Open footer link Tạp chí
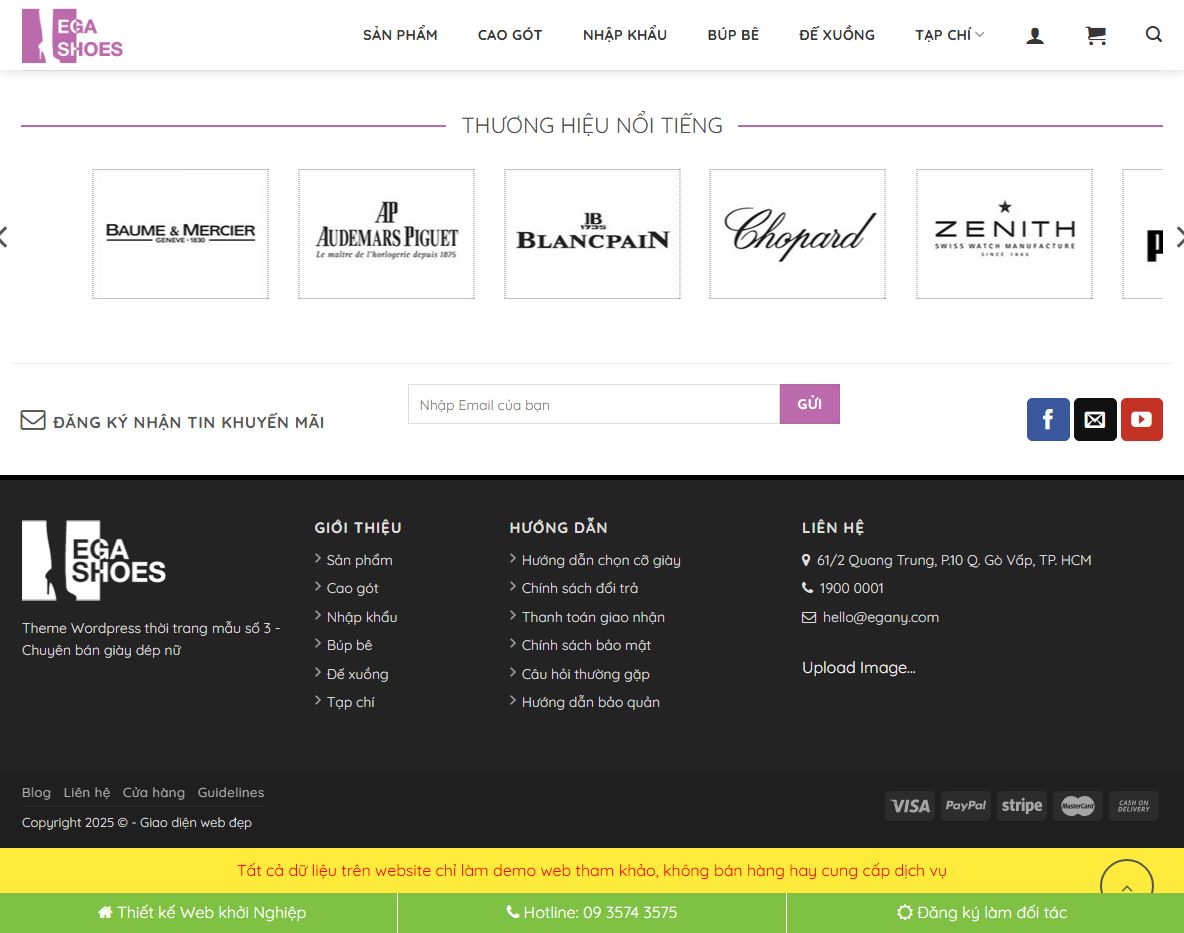This screenshot has height=933, width=1184. pos(350,702)
